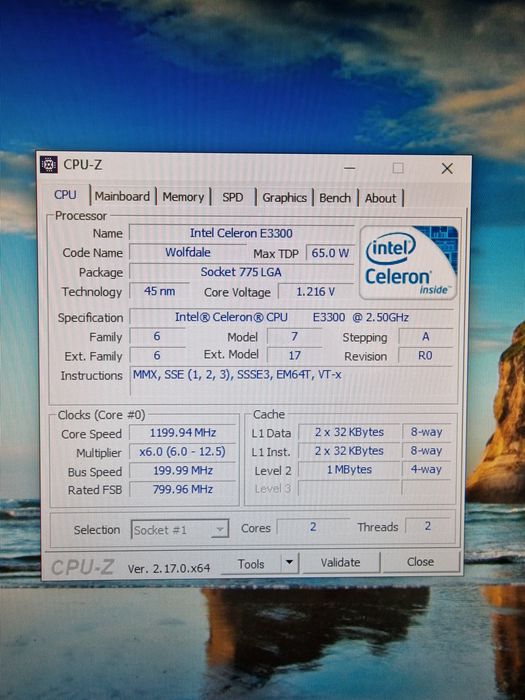Switch to the Mainboard tab

[x=122, y=196]
